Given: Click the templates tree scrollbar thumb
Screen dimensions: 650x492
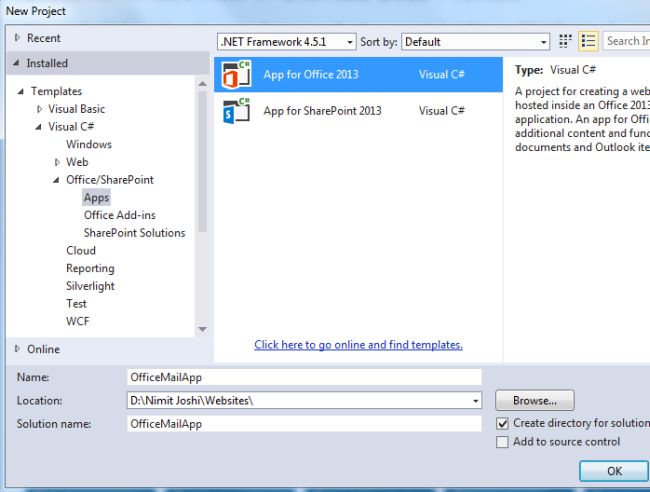Looking at the screenshot, I should click(x=202, y=162).
